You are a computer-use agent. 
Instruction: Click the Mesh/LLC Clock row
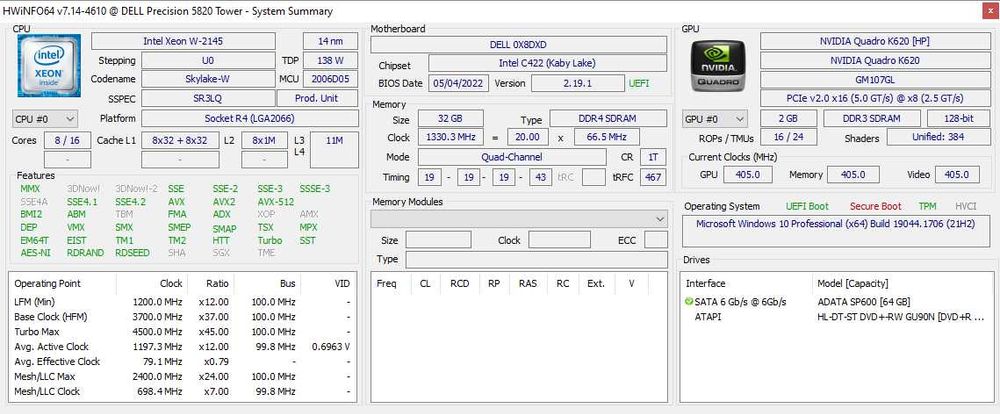[182, 392]
